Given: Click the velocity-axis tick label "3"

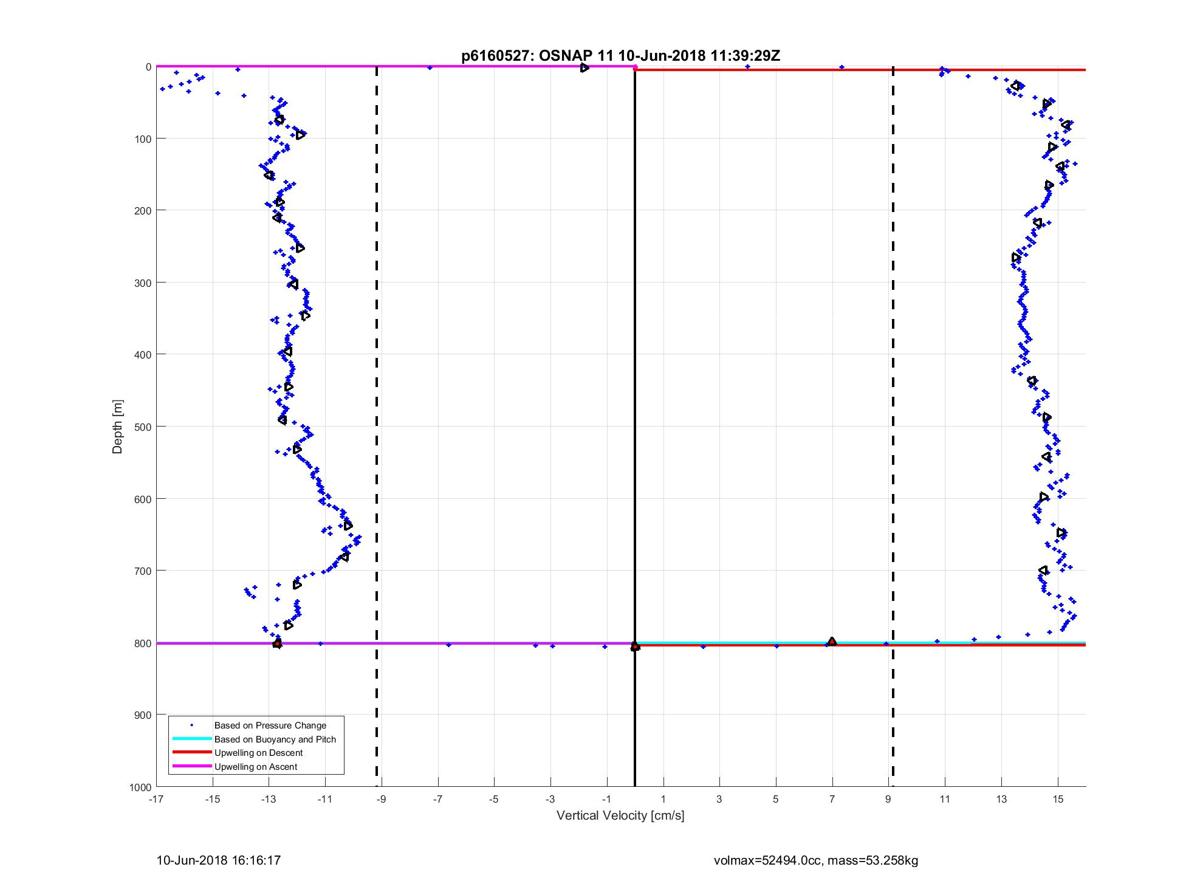Looking at the screenshot, I should coord(719,799).
